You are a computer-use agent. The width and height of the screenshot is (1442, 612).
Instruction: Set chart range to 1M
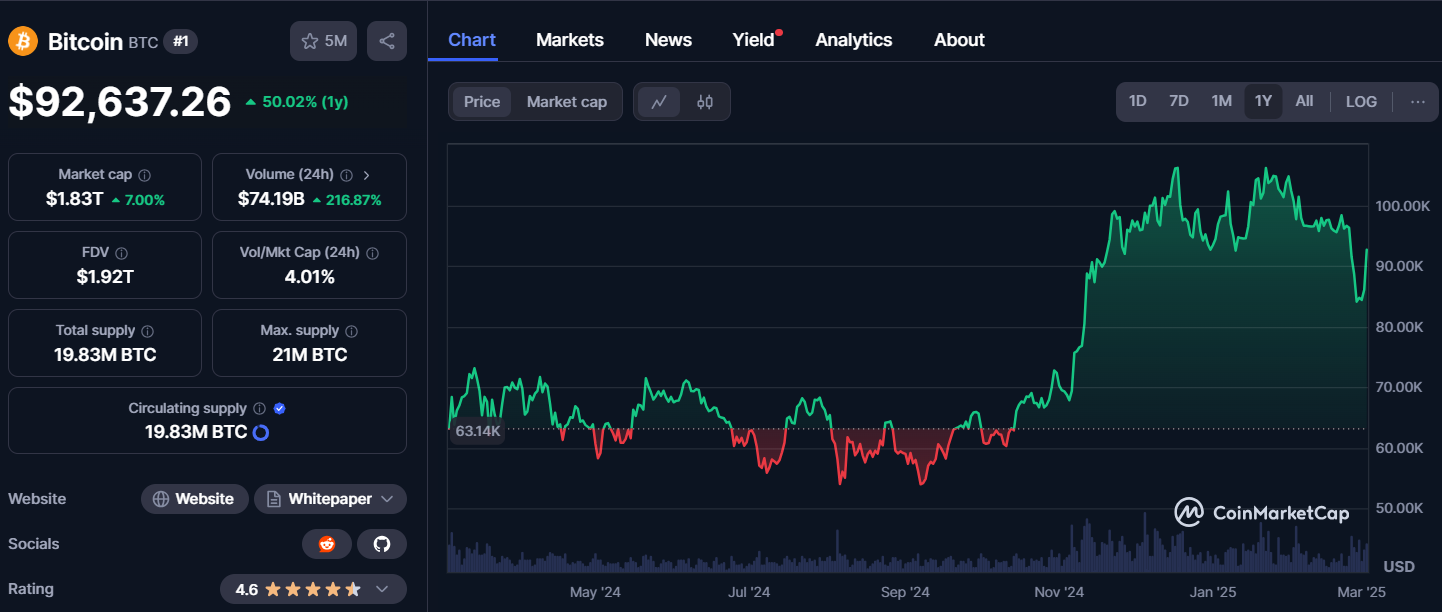[1222, 102]
